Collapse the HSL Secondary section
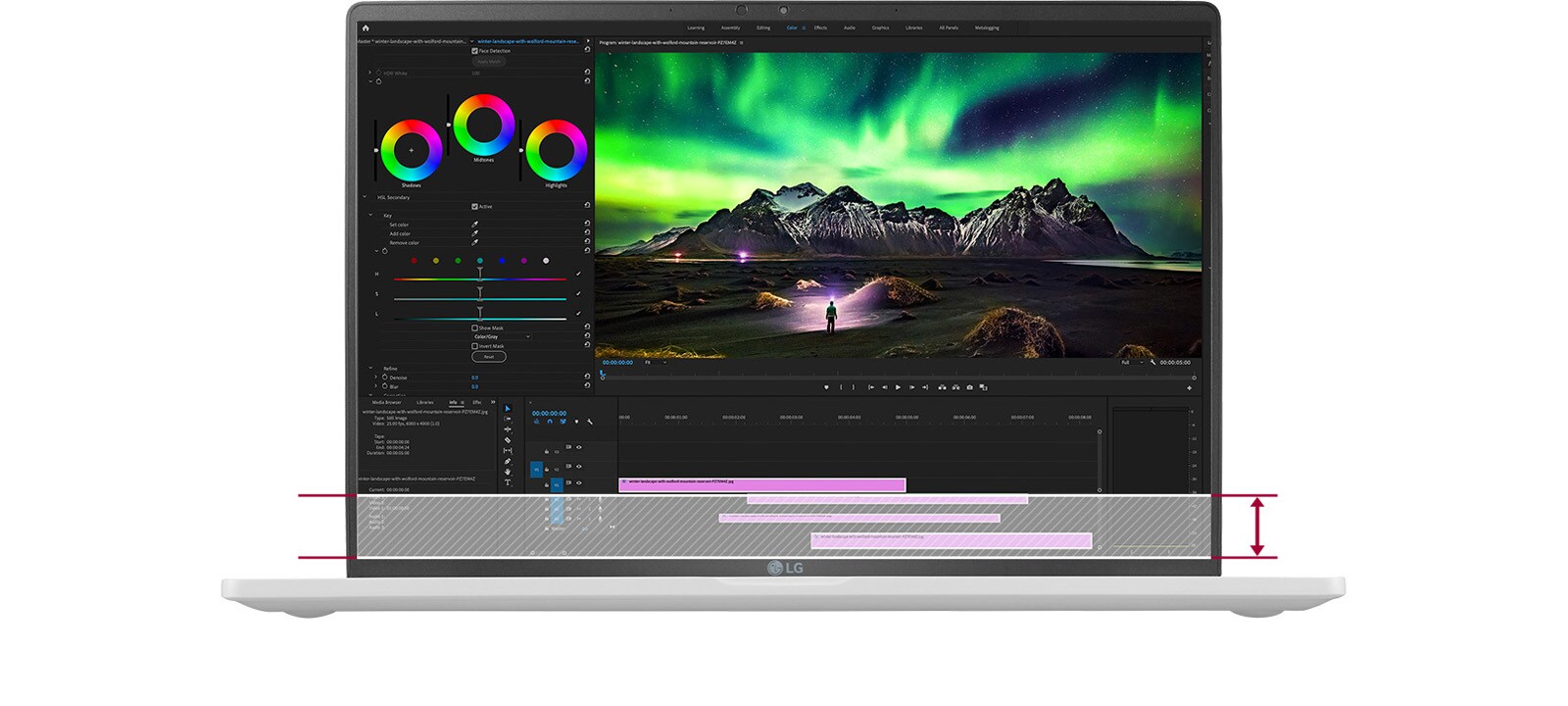Screen dimensions: 1568x706 366,197
